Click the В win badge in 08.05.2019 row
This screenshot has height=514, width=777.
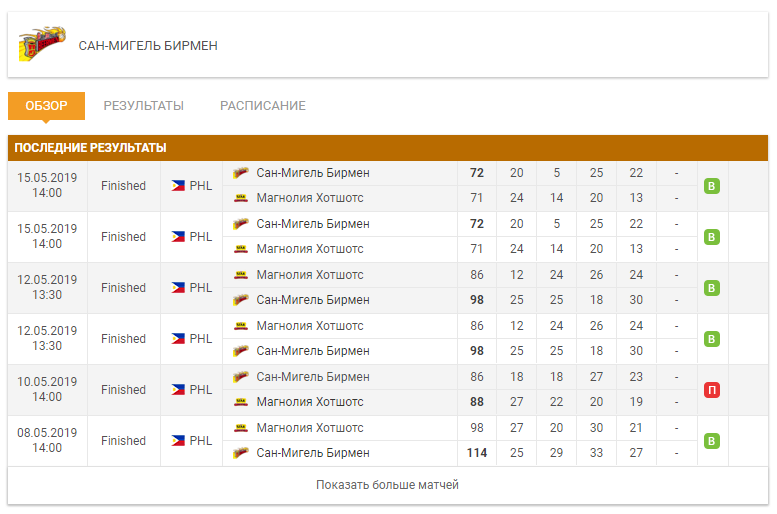pyautogui.click(x=712, y=441)
